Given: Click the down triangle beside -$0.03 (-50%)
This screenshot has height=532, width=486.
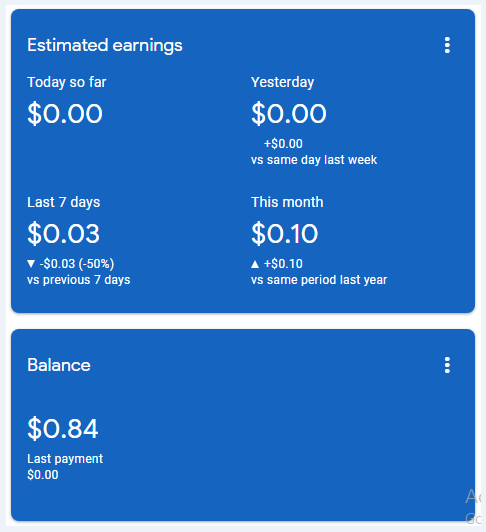Looking at the screenshot, I should click(31, 263).
